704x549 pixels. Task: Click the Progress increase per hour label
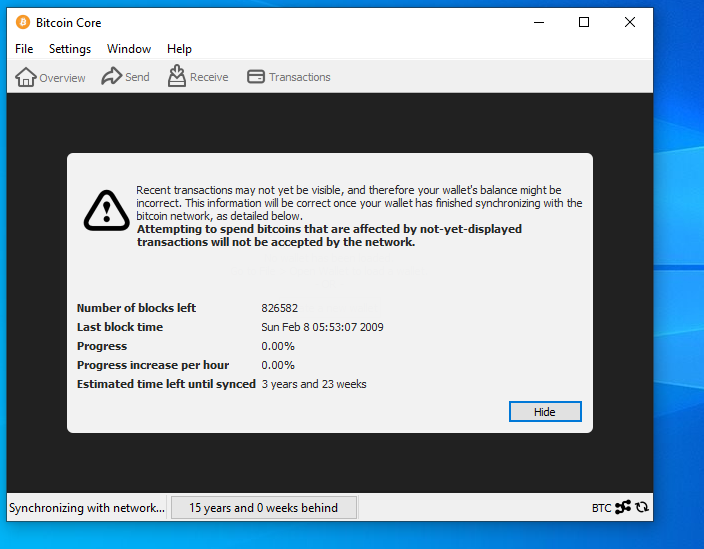(x=153, y=365)
